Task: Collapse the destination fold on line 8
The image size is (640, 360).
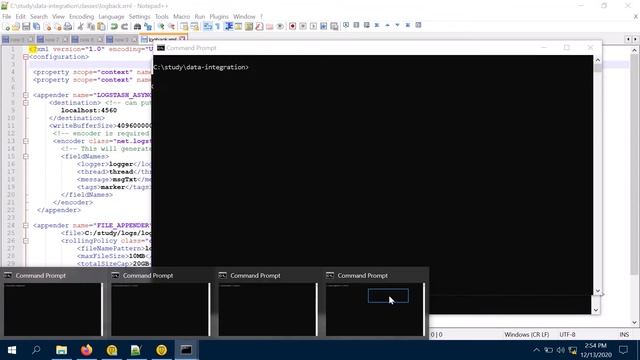Action: [25, 103]
